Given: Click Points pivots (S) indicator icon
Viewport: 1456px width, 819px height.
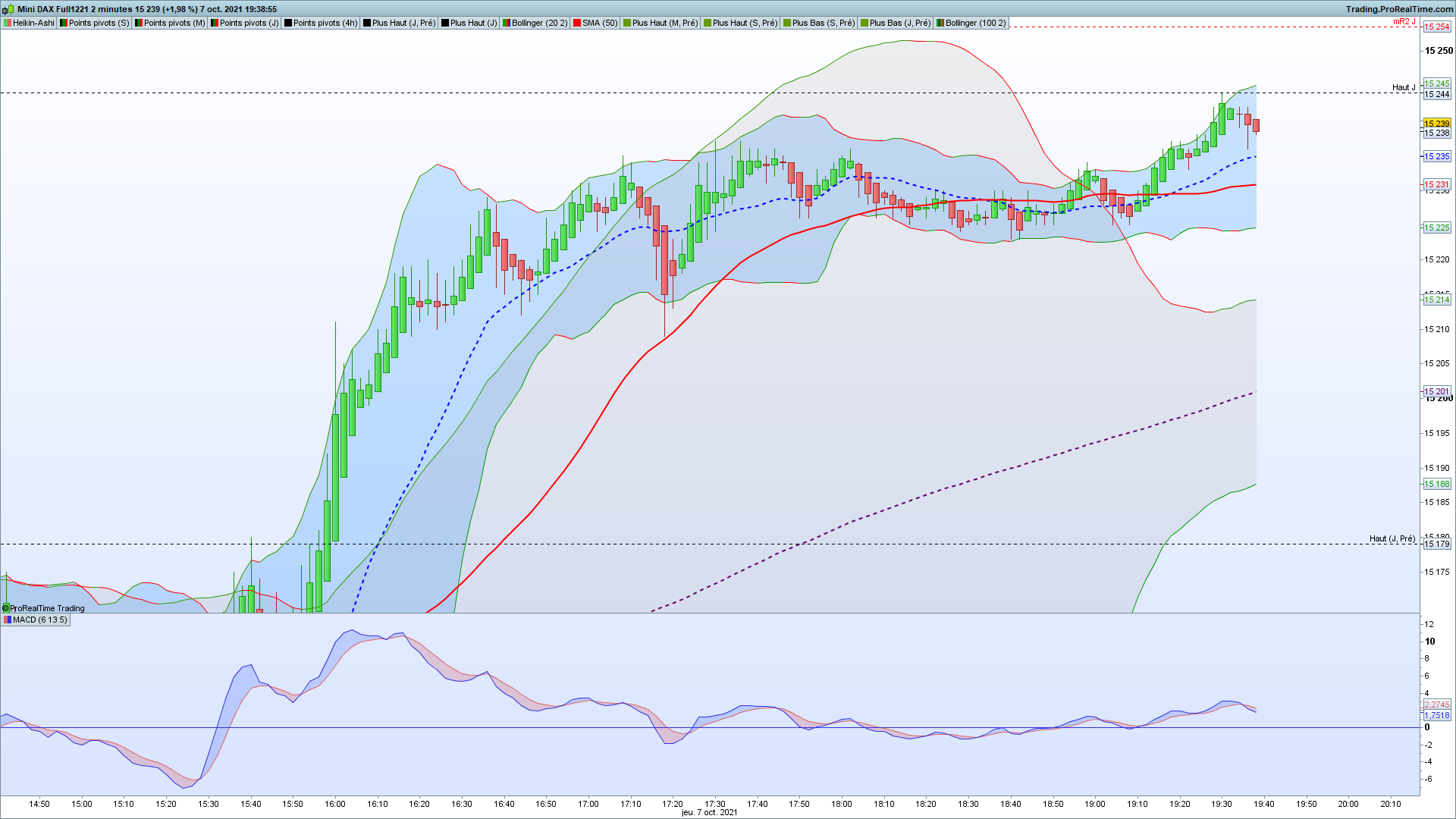Looking at the screenshot, I should pyautogui.click(x=64, y=23).
